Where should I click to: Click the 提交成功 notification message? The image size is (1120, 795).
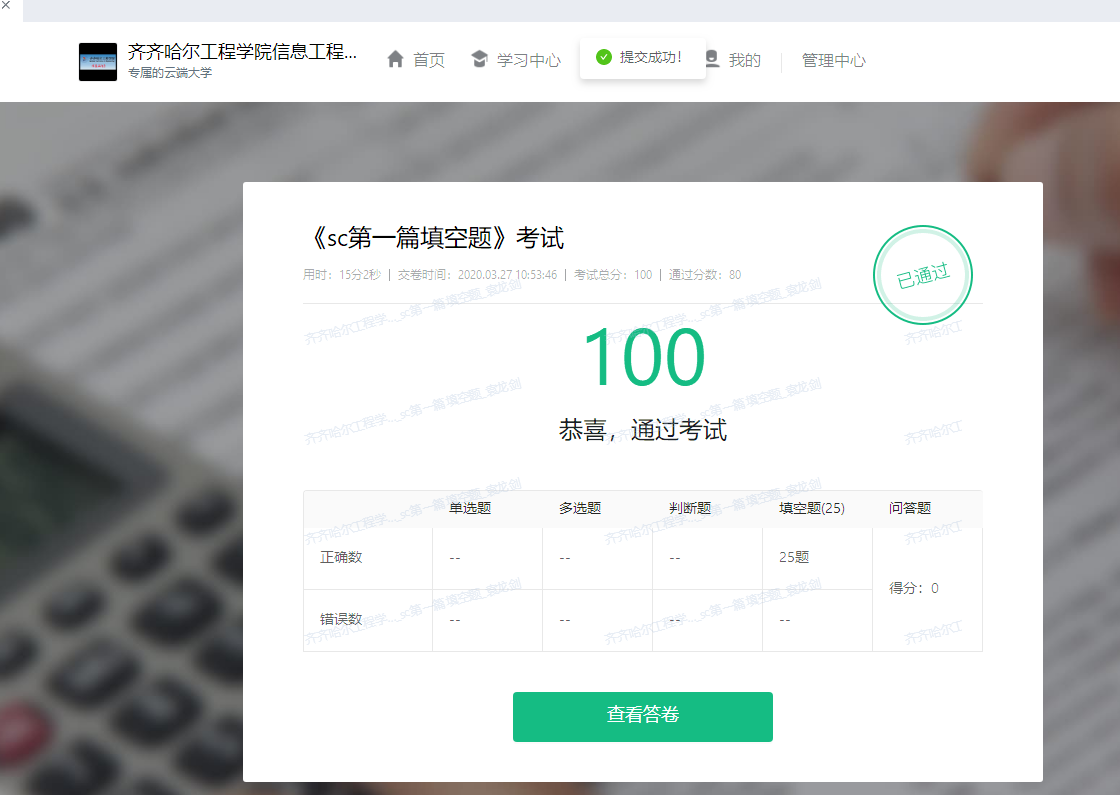651,57
